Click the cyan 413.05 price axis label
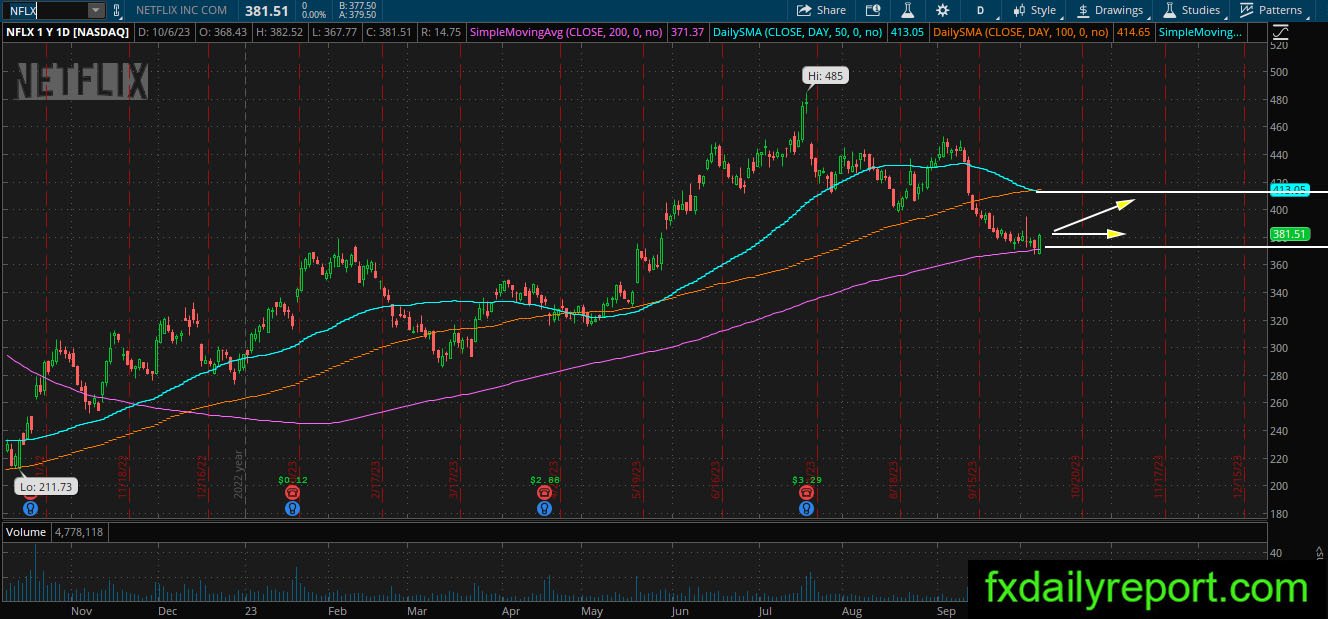The image size is (1328, 619). tap(1289, 189)
